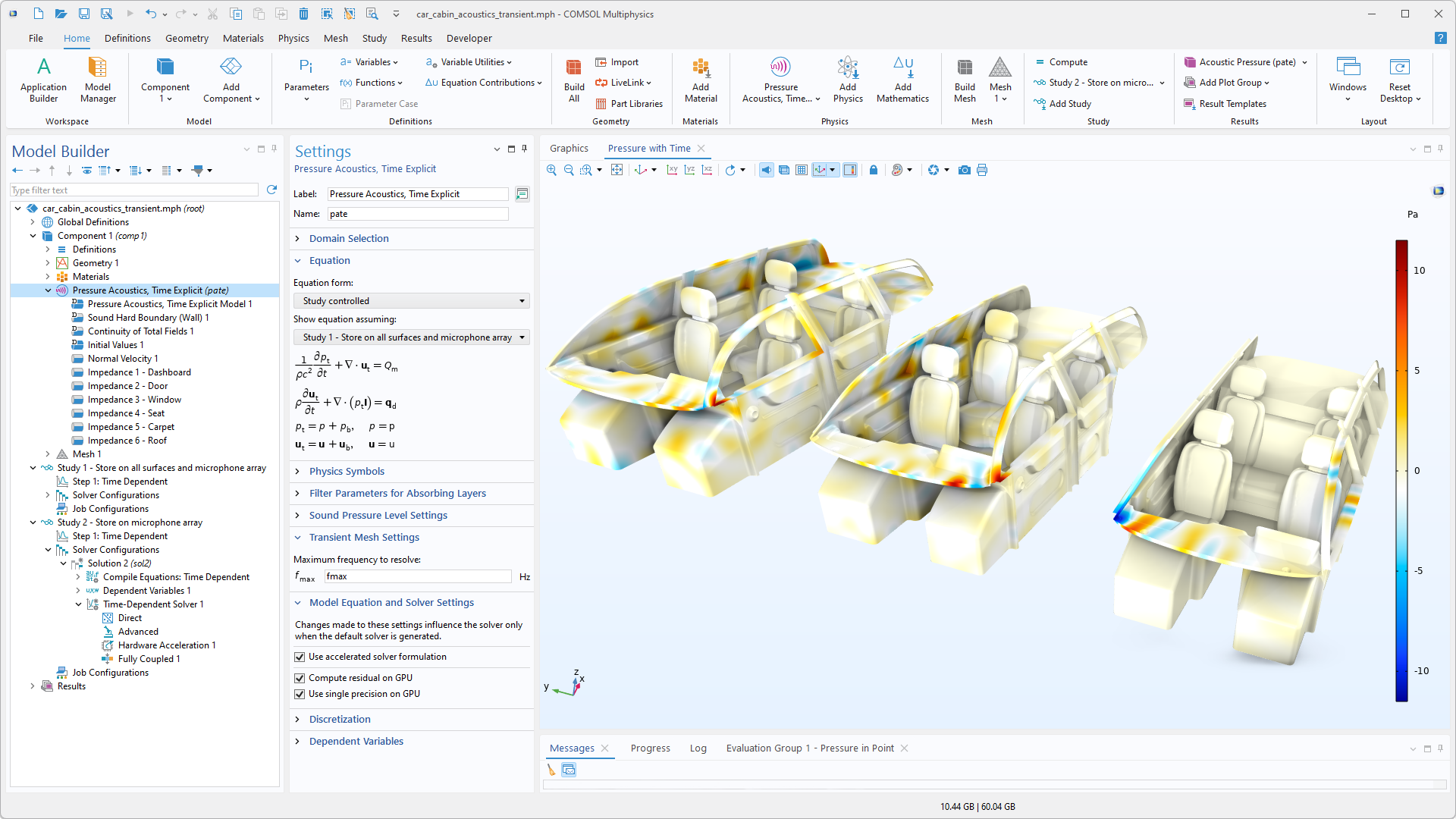Viewport: 1456px width, 819px height.
Task: Disable Use single precision on GPU
Action: pyautogui.click(x=300, y=694)
